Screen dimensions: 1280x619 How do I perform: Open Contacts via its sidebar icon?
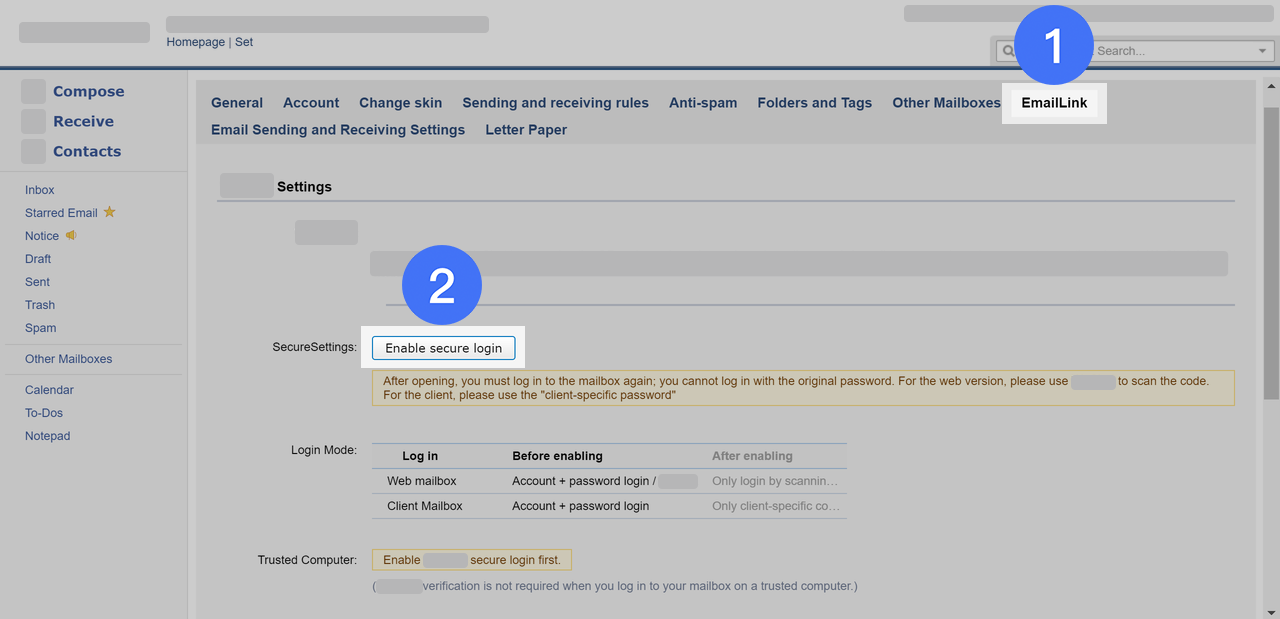coord(33,151)
